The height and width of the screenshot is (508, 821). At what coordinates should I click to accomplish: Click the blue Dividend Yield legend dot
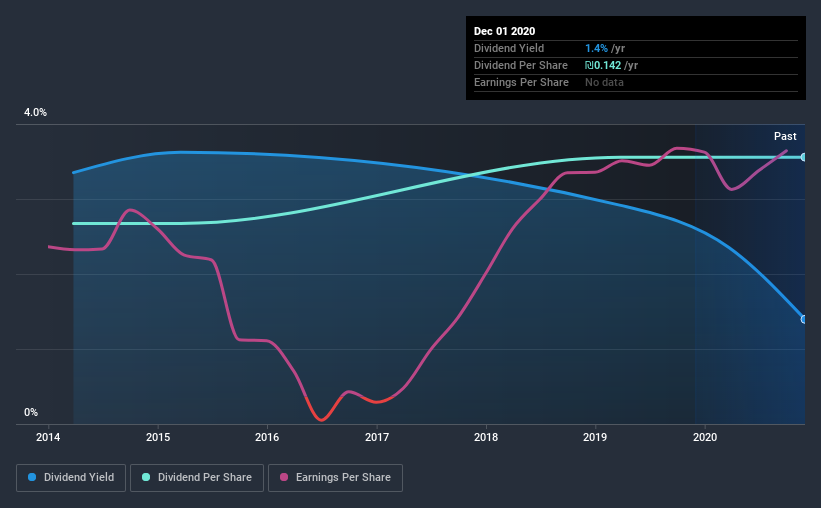tap(32, 477)
